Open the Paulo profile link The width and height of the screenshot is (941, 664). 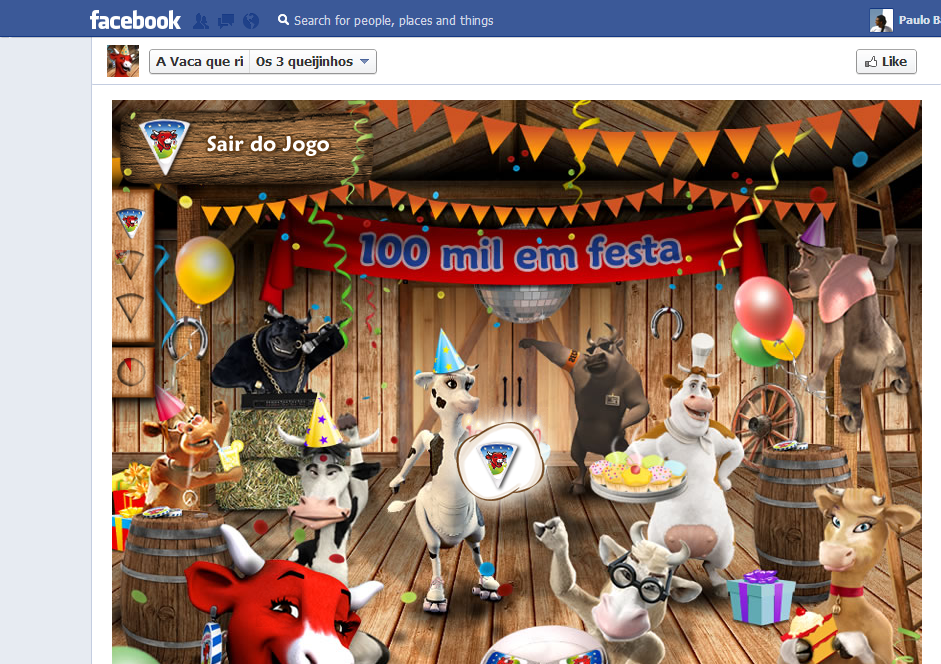917,20
